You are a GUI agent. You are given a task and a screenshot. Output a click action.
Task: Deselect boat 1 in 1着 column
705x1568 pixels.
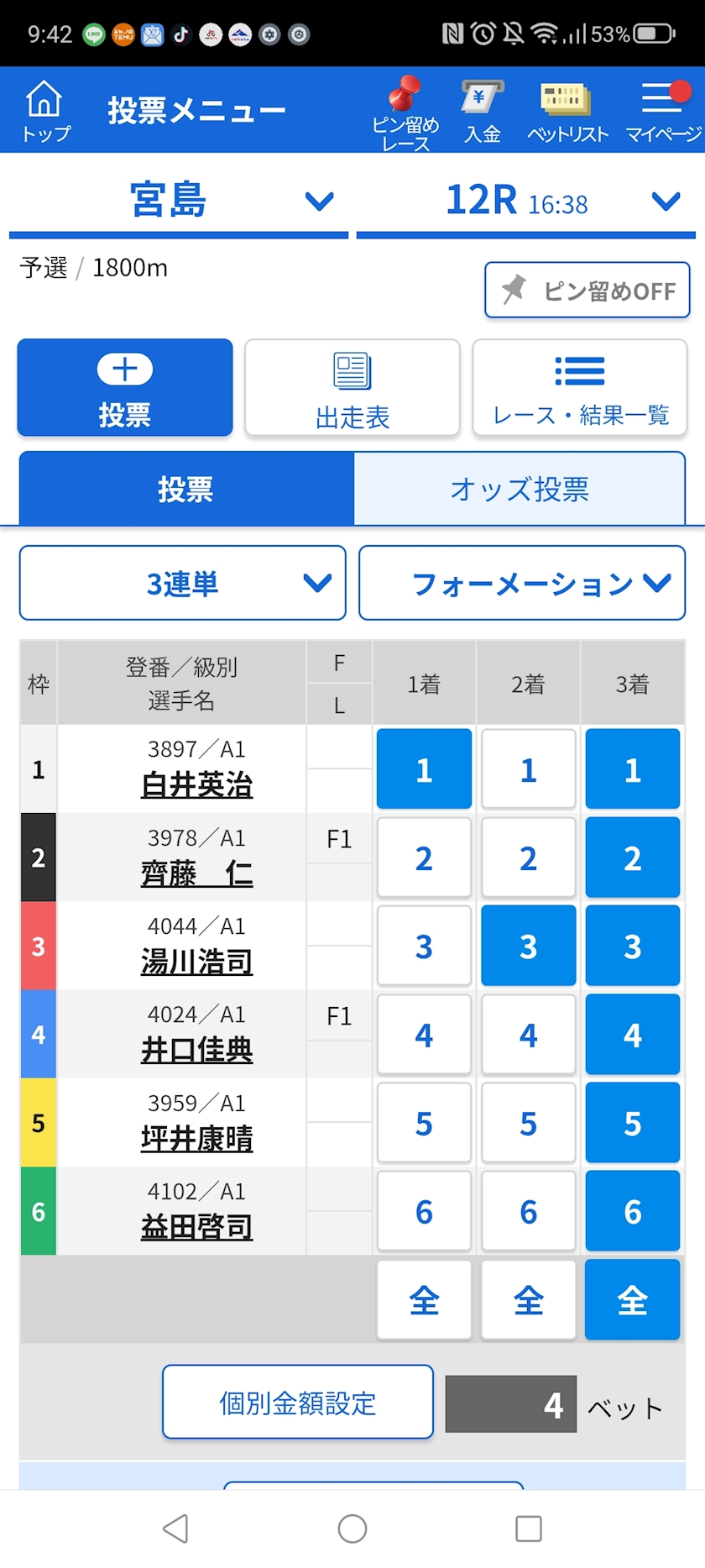424,769
